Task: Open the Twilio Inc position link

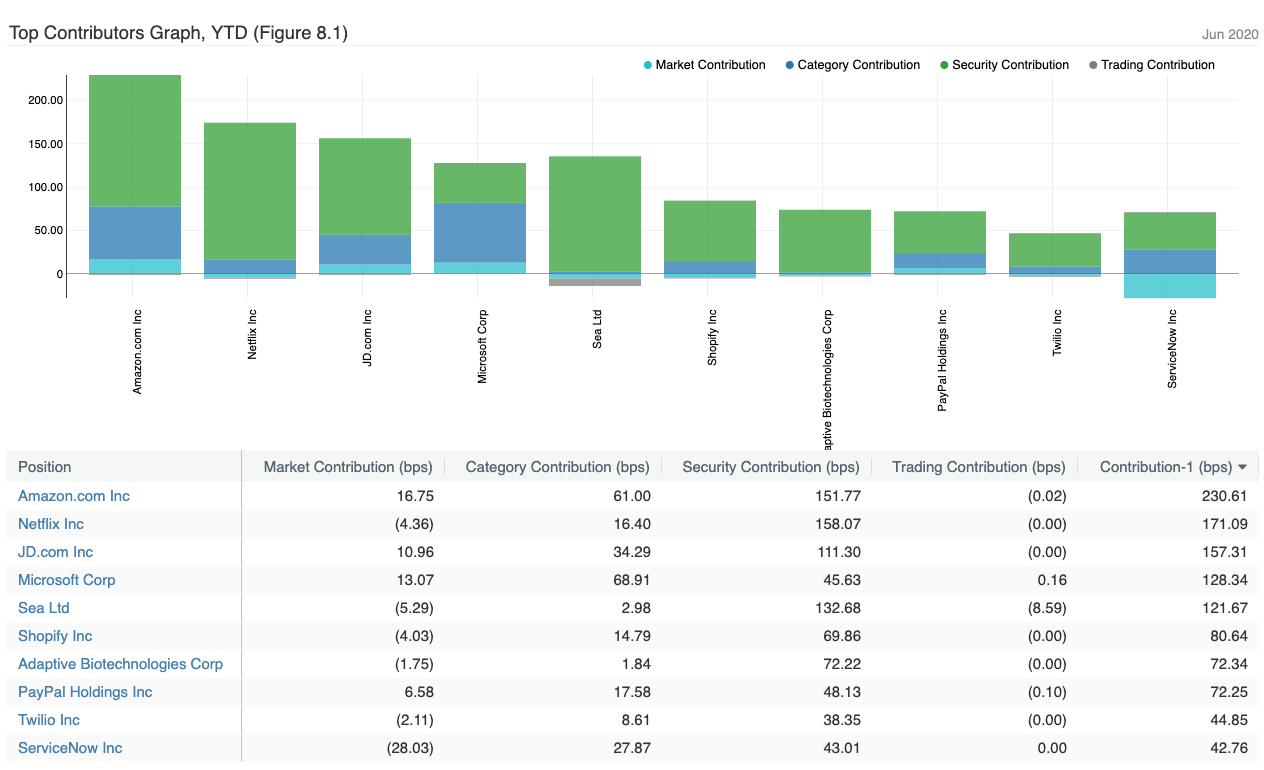Action: coord(49,720)
